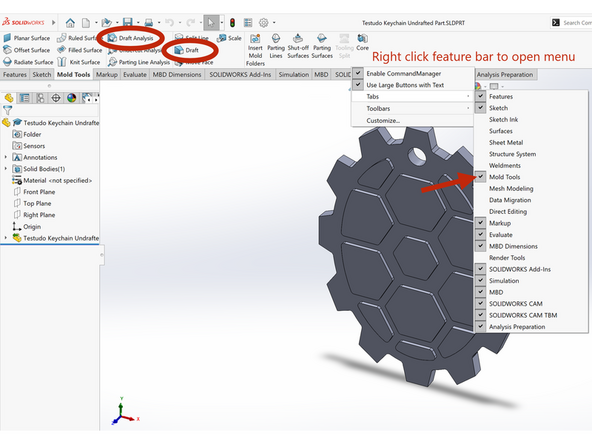Screen dimensions: 592x444
Task: Switch to the Analysis Preparation tab
Action: pyautogui.click(x=505, y=74)
